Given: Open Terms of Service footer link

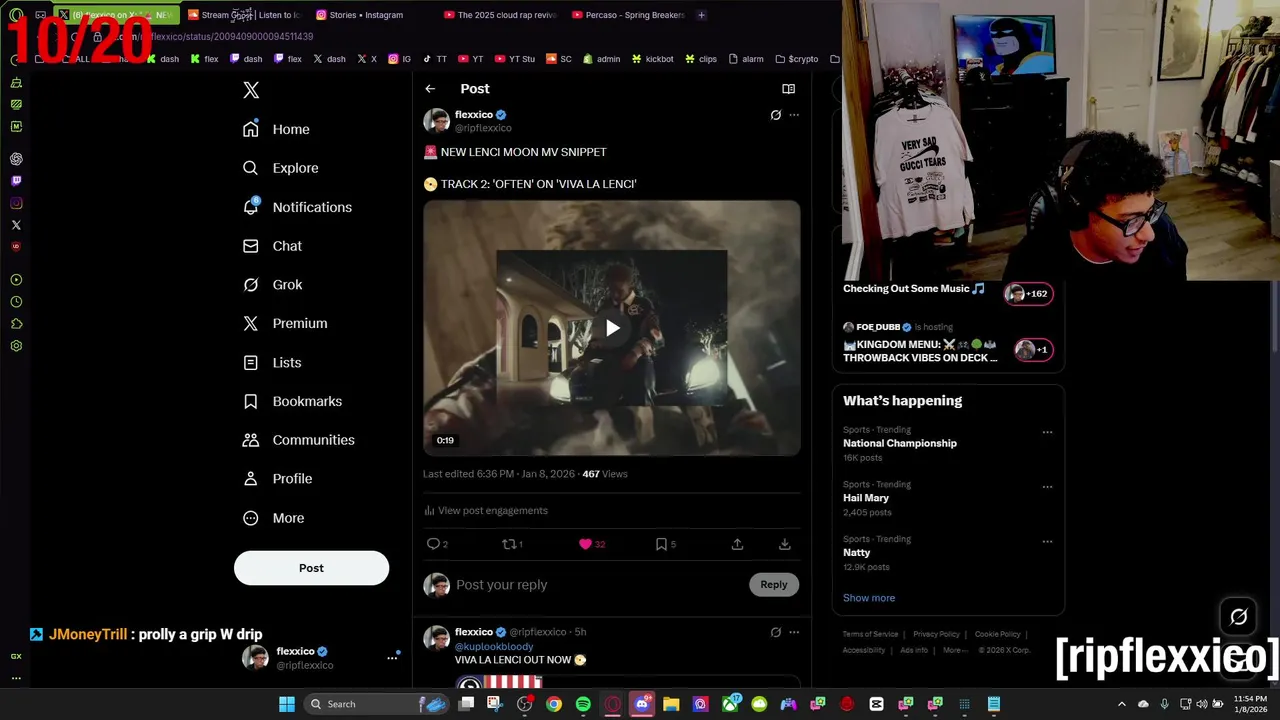Looking at the screenshot, I should [x=870, y=634].
